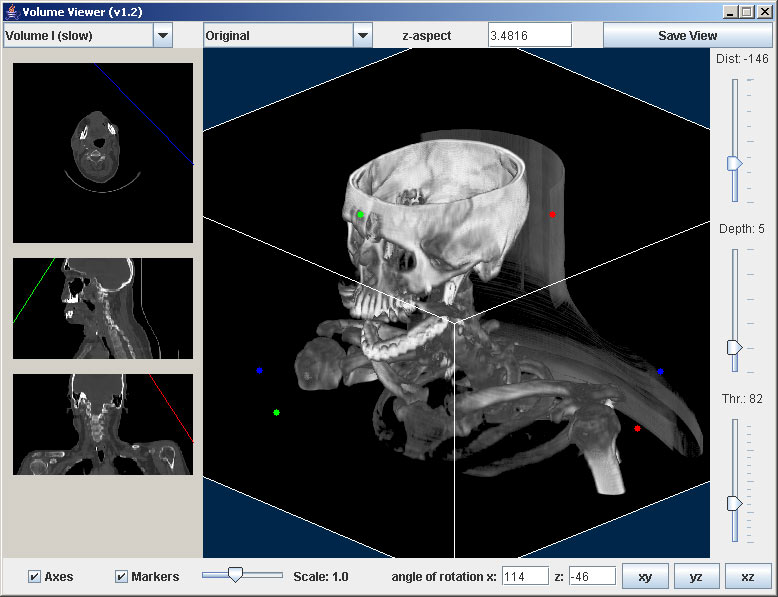Toggle the Axes checkbox
Image resolution: width=778 pixels, height=597 pixels.
pos(34,577)
